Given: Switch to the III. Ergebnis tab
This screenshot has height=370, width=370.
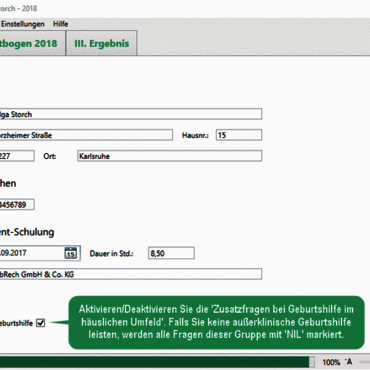Looking at the screenshot, I should (x=102, y=43).
